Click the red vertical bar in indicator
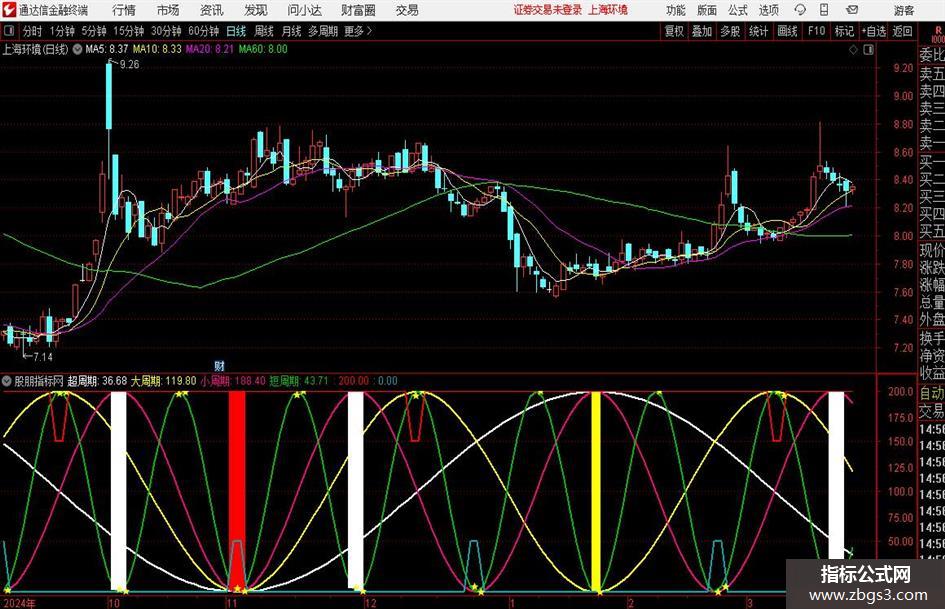Screen dimensions: 945x609 (x=237, y=490)
